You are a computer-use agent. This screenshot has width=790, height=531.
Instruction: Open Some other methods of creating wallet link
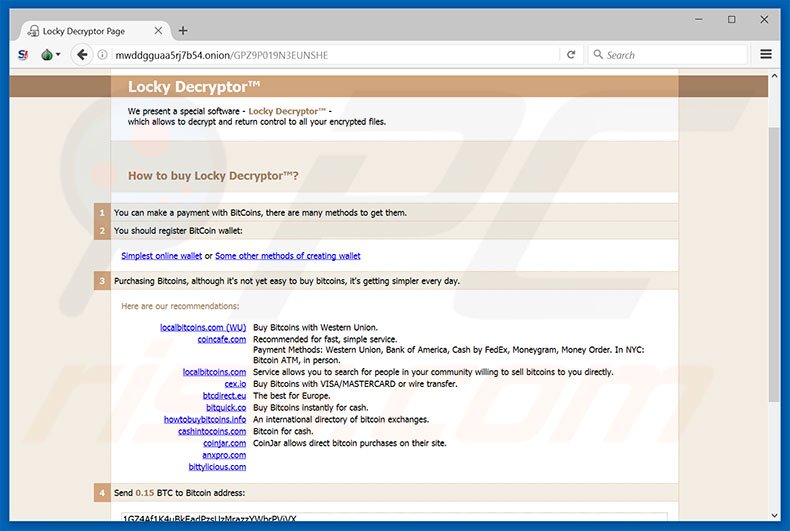288,256
